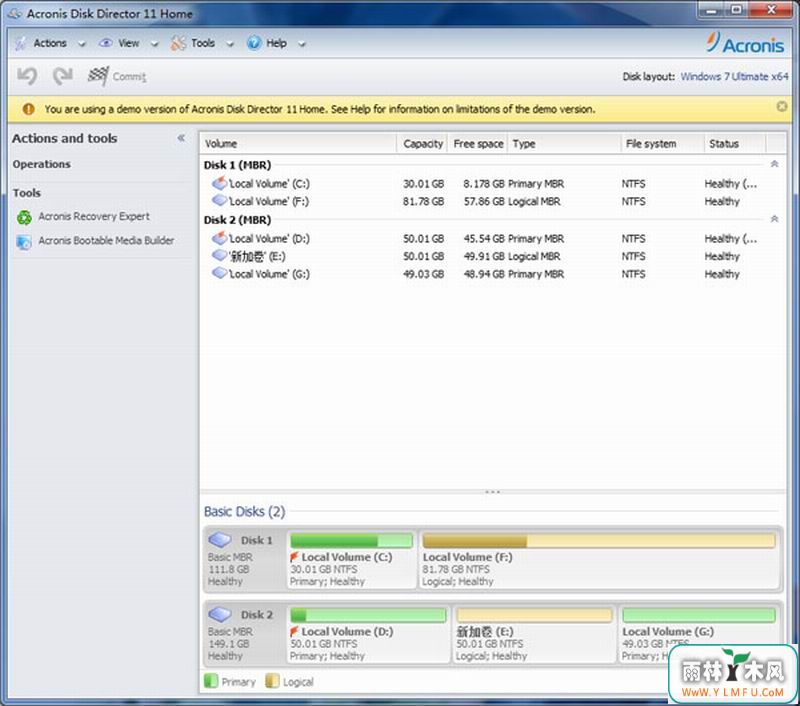Expand the View dropdown arrow

(x=155, y=44)
